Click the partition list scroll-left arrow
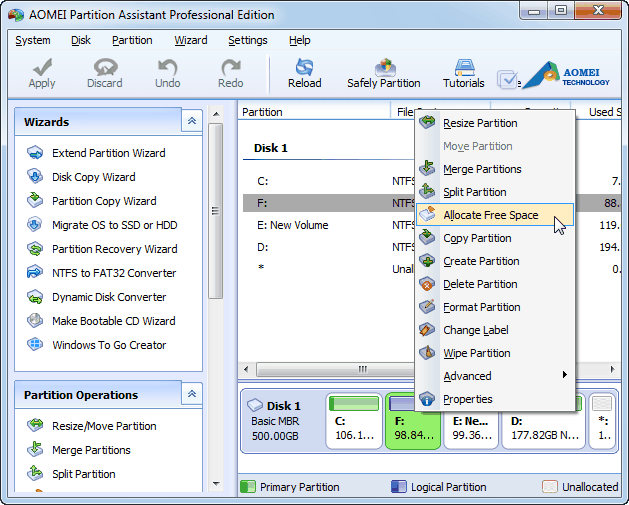This screenshot has width=629, height=505. [x=246, y=369]
